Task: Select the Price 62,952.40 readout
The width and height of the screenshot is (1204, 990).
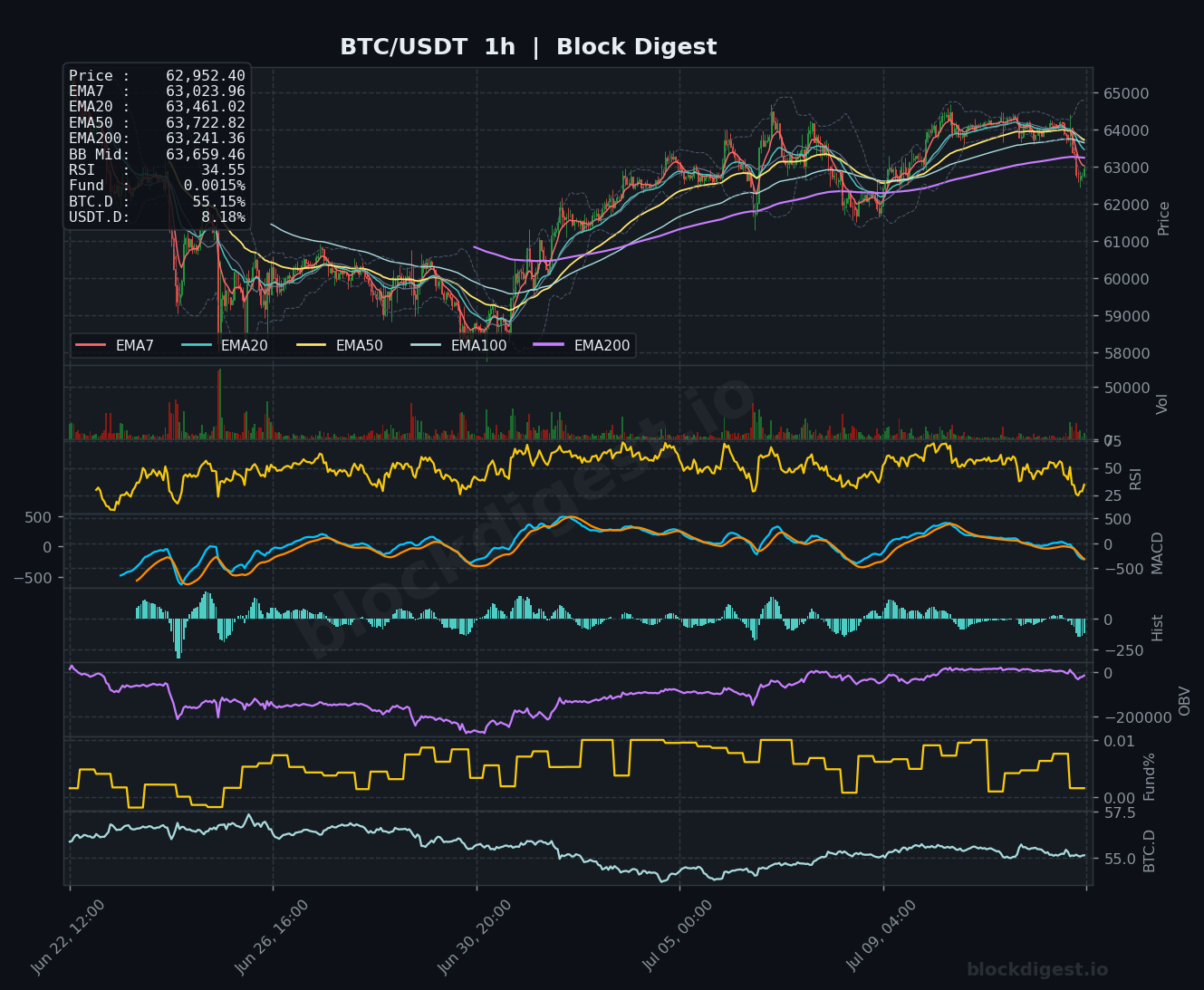Action: click(157, 76)
